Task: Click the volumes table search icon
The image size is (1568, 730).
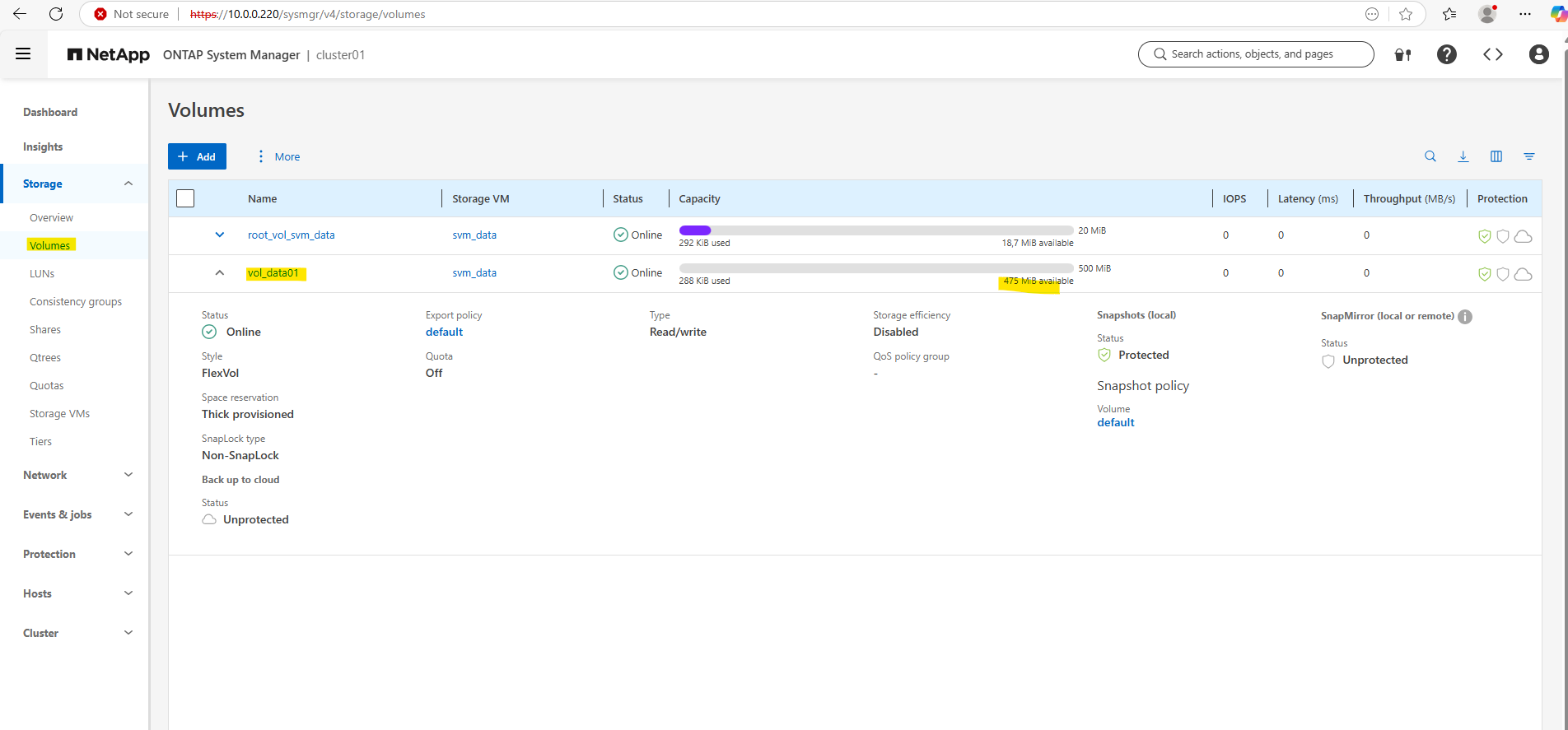Action: coord(1430,156)
